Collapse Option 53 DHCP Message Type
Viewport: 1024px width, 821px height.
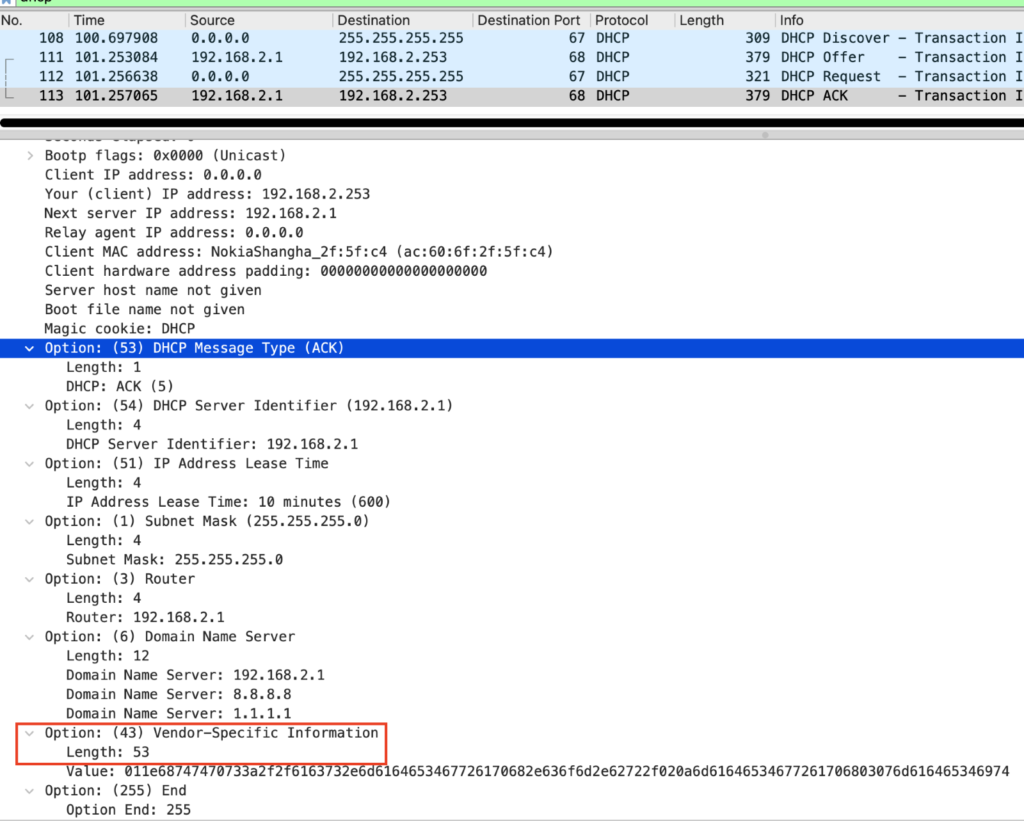[x=29, y=347]
